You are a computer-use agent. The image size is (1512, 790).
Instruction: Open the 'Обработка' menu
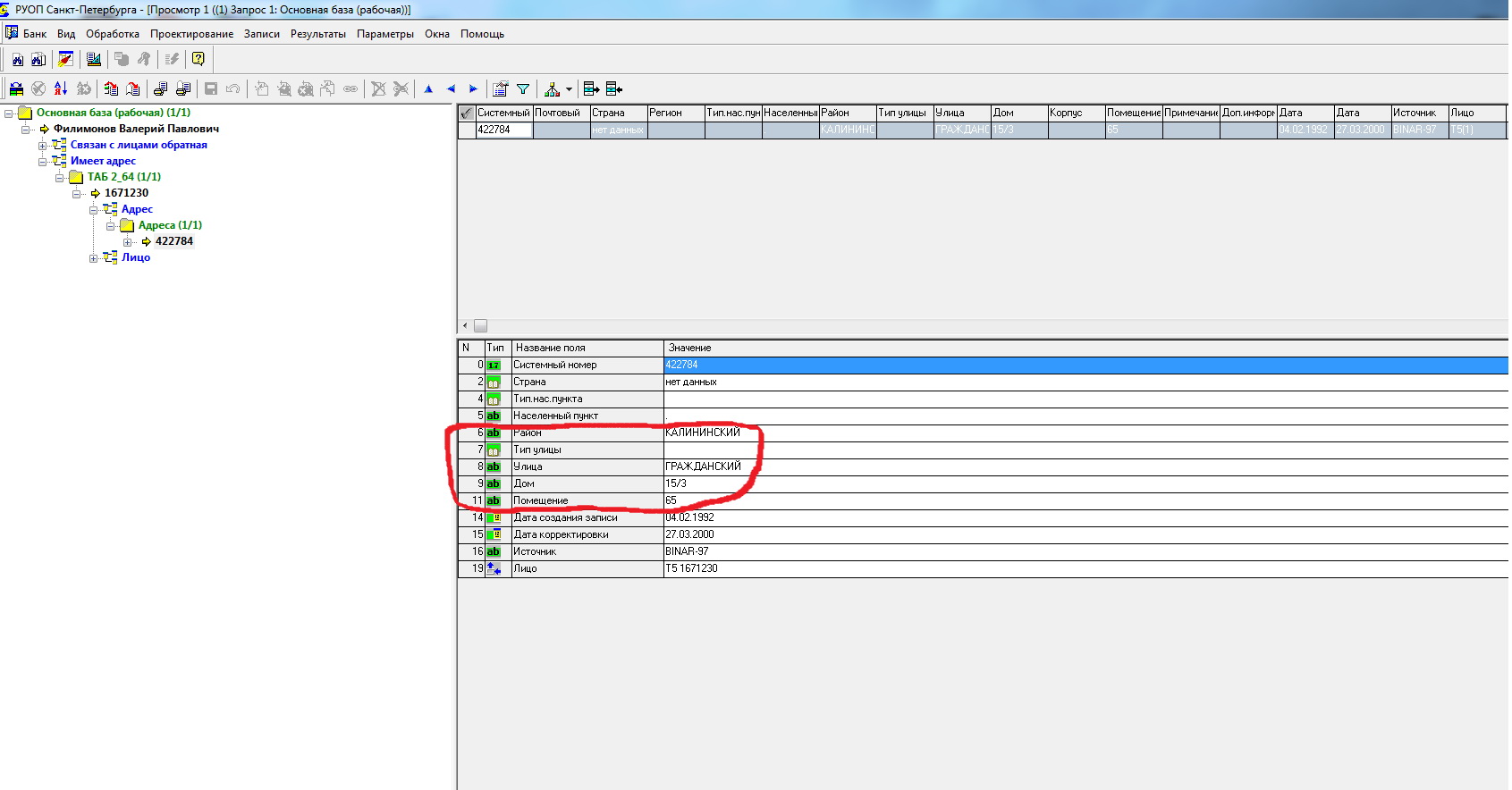[113, 34]
